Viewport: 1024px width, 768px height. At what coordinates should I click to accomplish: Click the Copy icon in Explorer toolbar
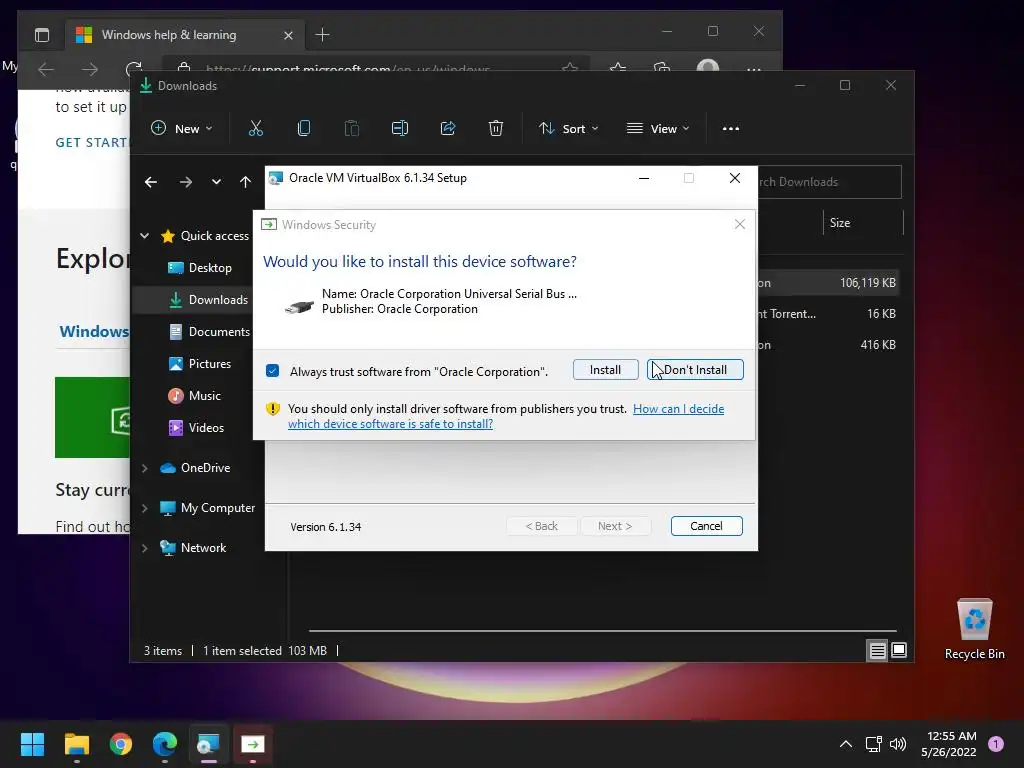tap(304, 129)
